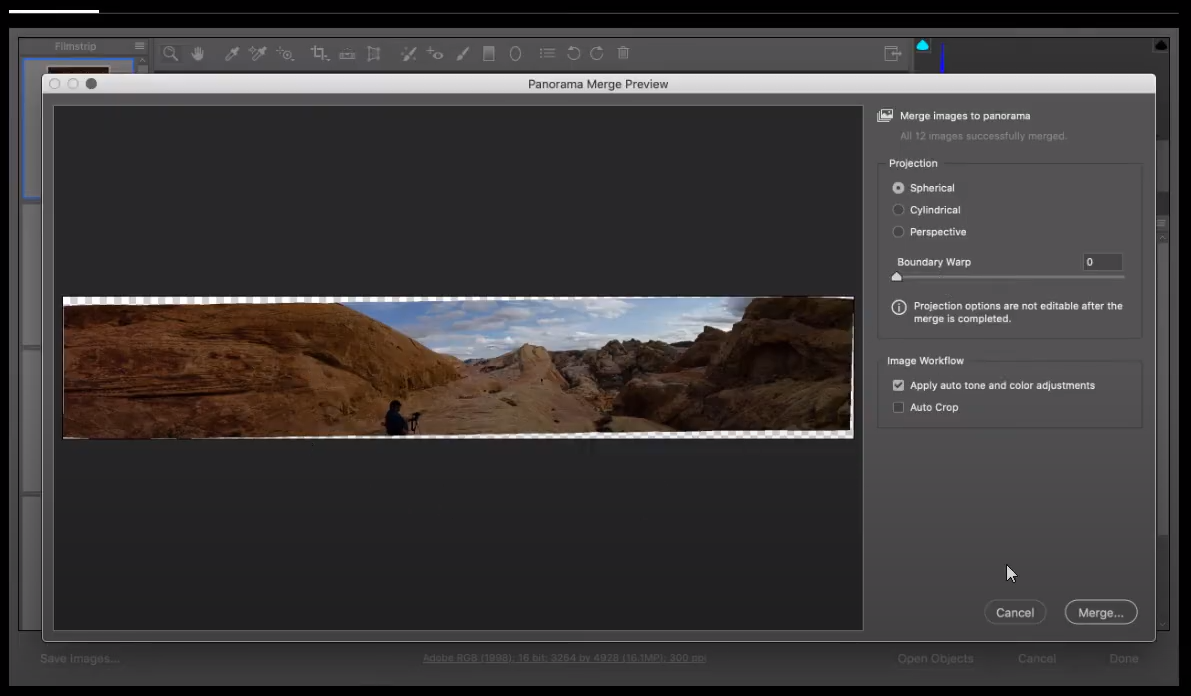Cancel the panorama merge
Viewport: 1191px width, 696px height.
[1015, 612]
